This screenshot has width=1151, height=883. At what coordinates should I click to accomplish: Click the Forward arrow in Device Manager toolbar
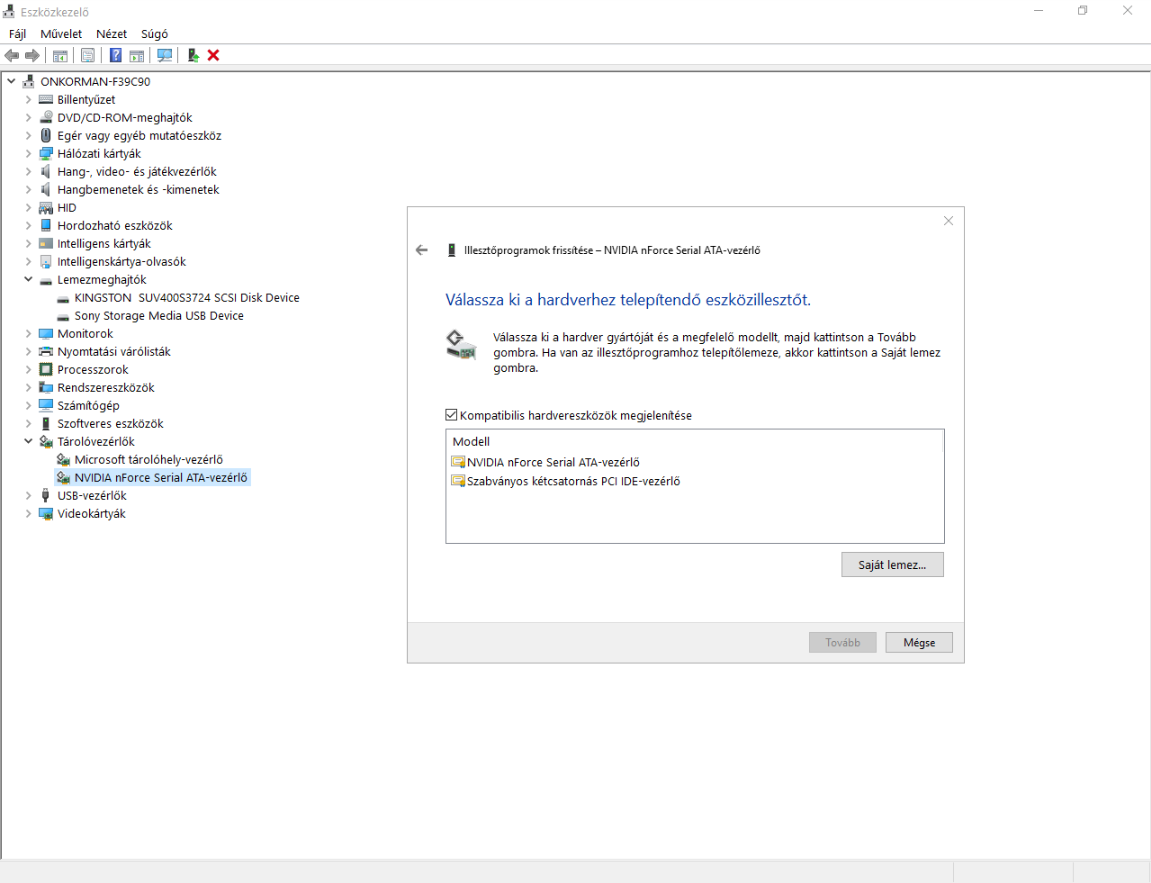coord(32,56)
